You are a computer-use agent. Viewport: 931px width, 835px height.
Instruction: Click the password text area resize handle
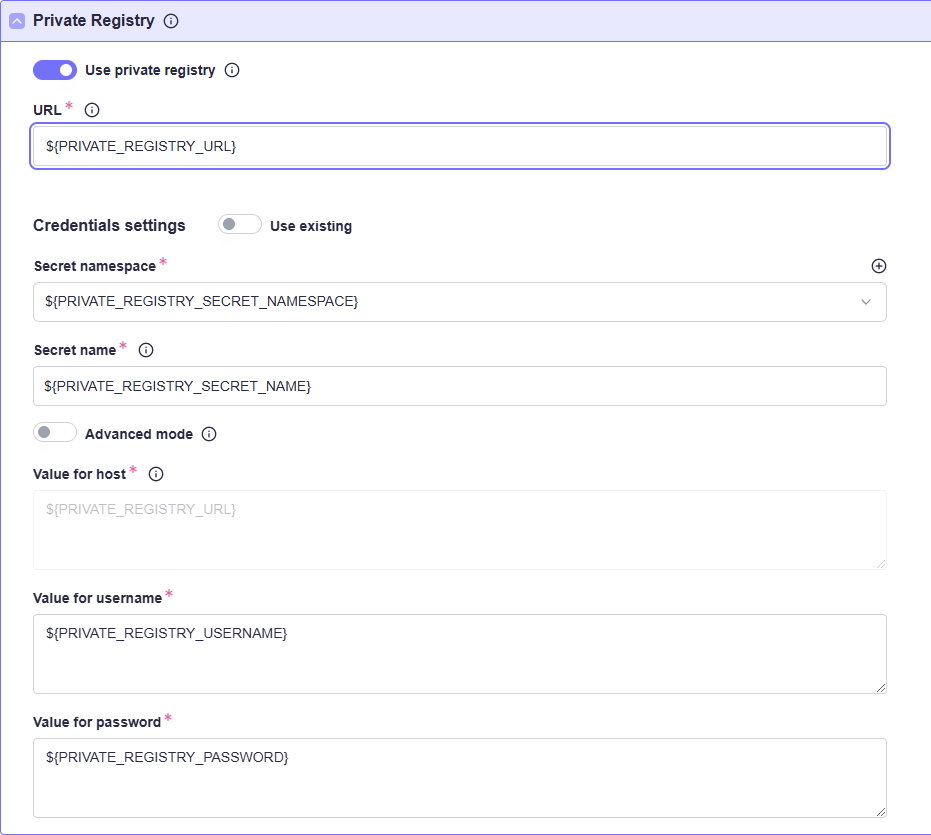point(881,812)
